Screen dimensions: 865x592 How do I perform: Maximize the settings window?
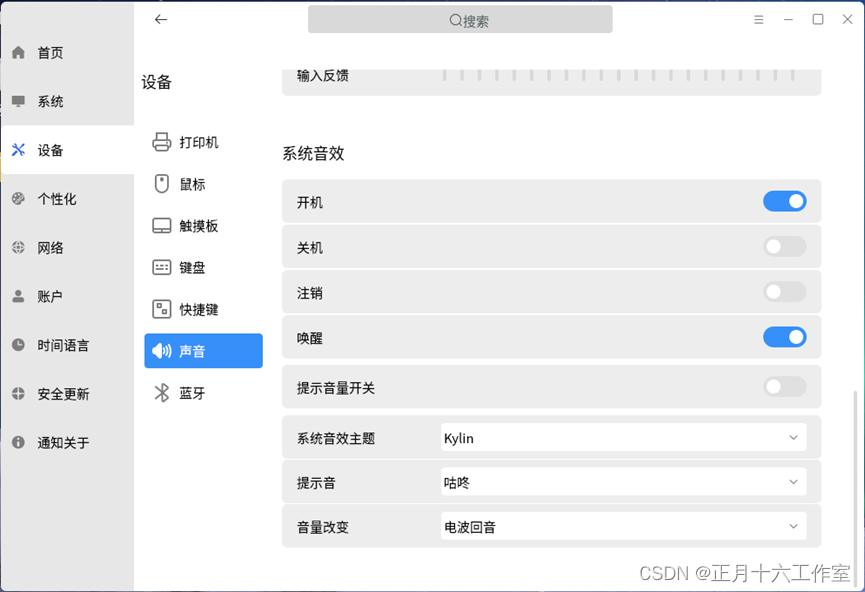[818, 19]
